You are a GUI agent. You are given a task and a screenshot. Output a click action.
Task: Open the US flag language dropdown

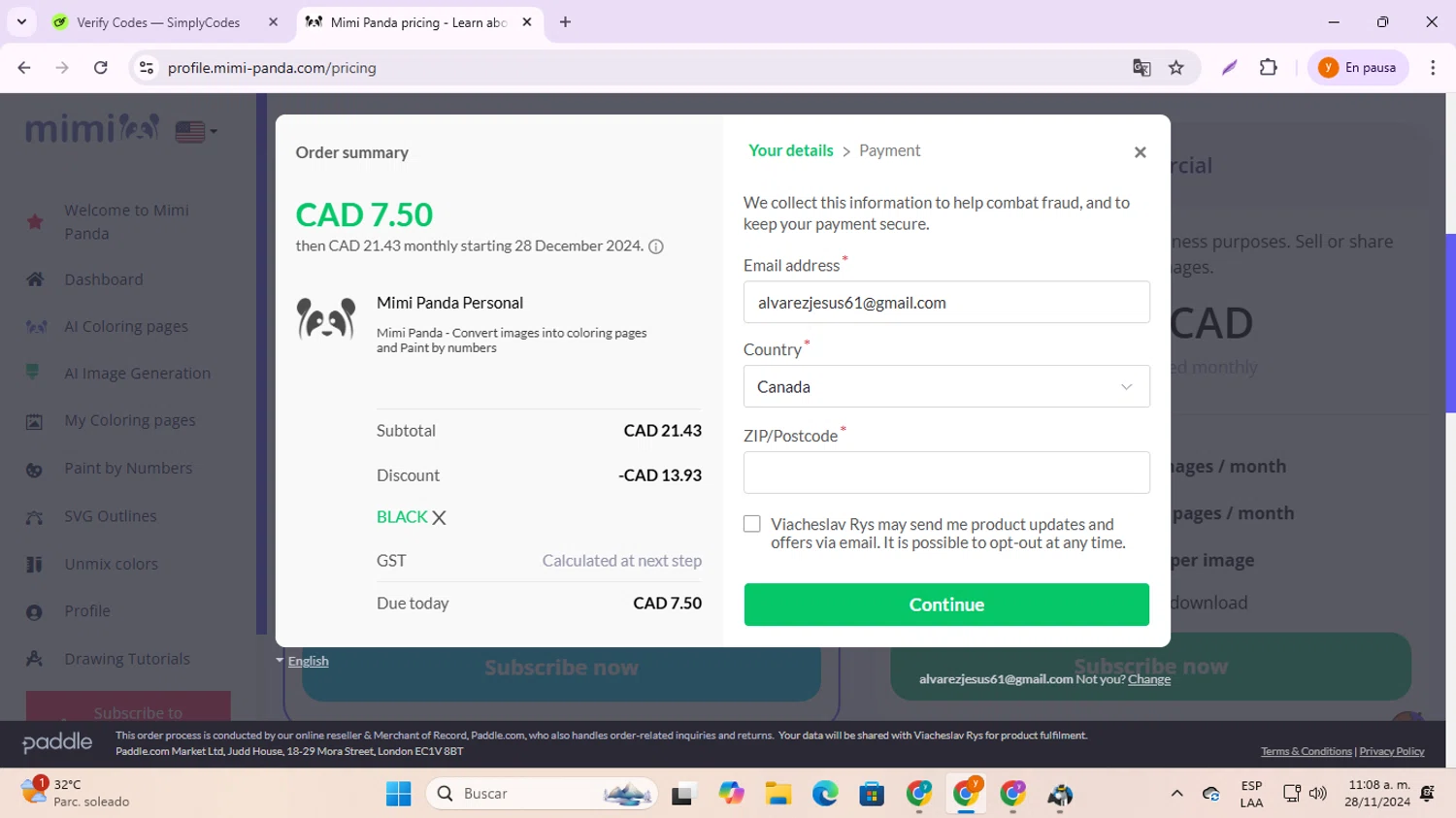tap(195, 131)
